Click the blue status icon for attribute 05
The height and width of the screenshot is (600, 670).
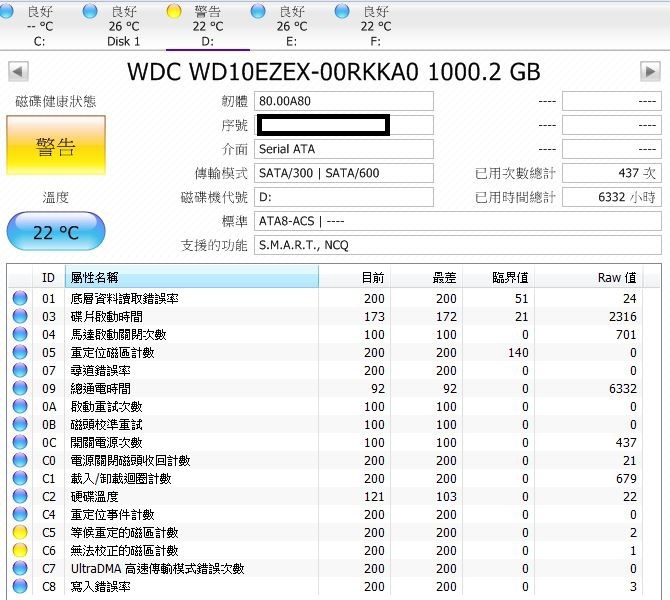20,352
